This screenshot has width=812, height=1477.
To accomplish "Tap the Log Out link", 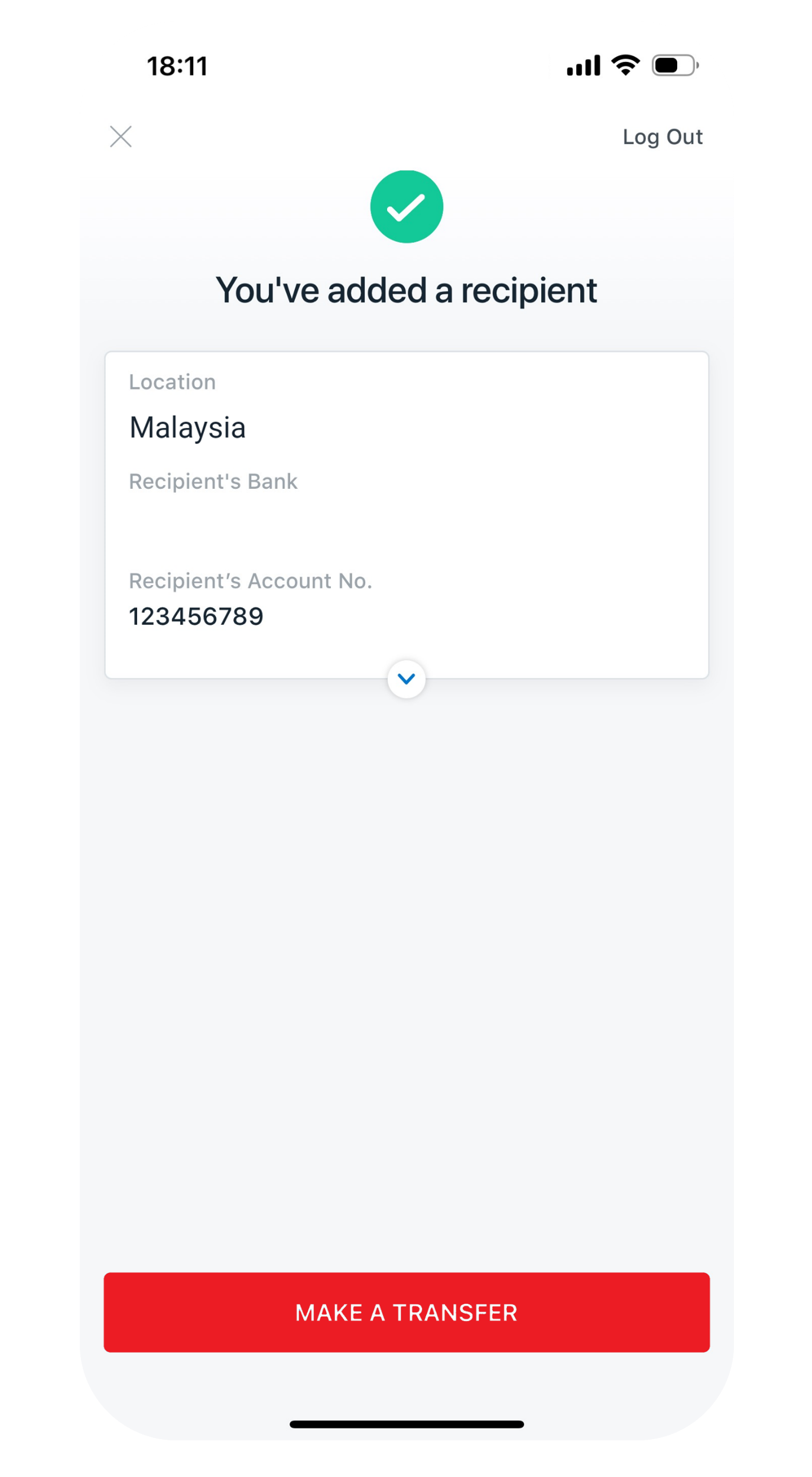I will pos(662,137).
